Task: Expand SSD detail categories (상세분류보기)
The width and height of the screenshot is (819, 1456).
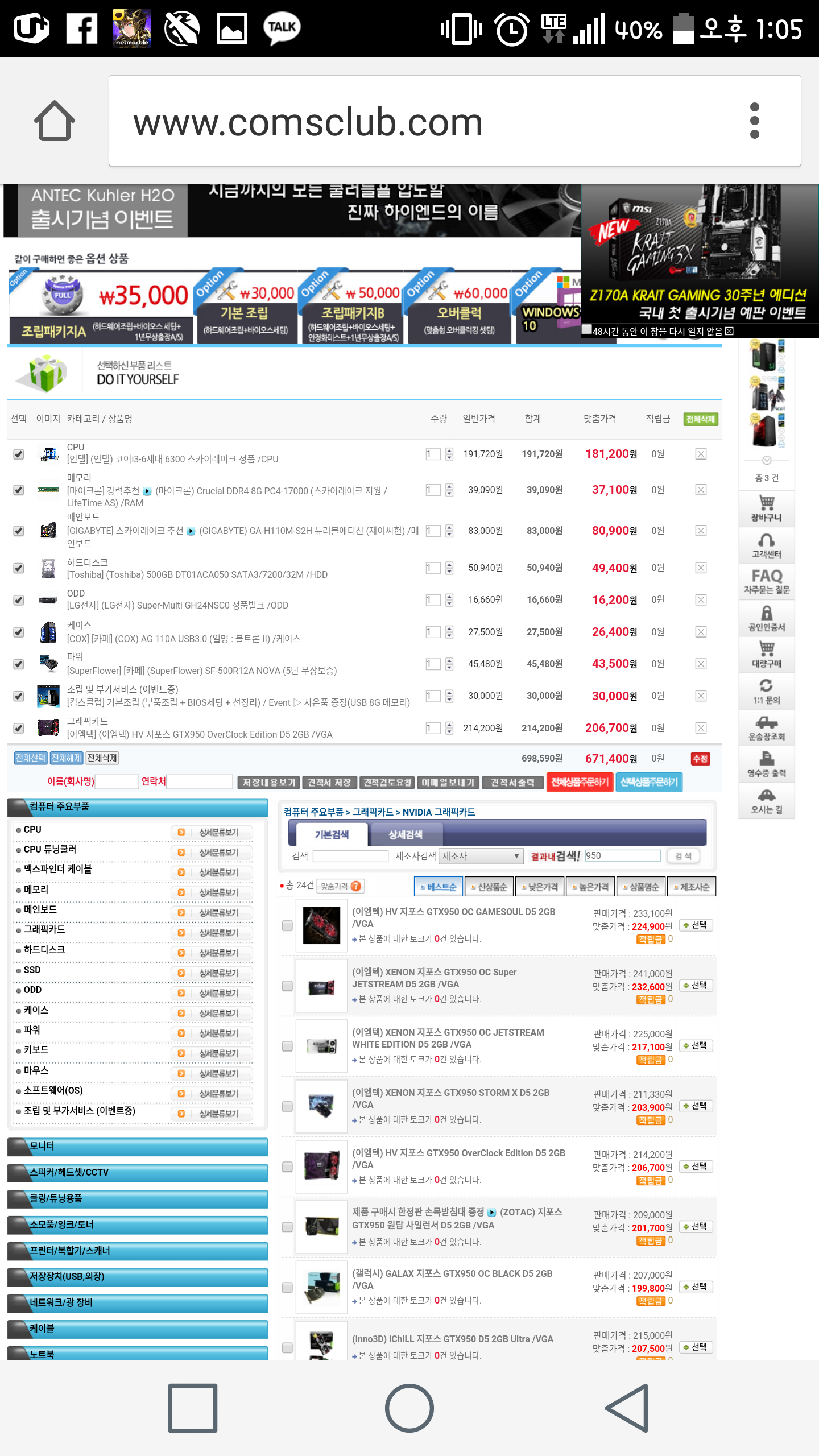Action: (x=212, y=973)
